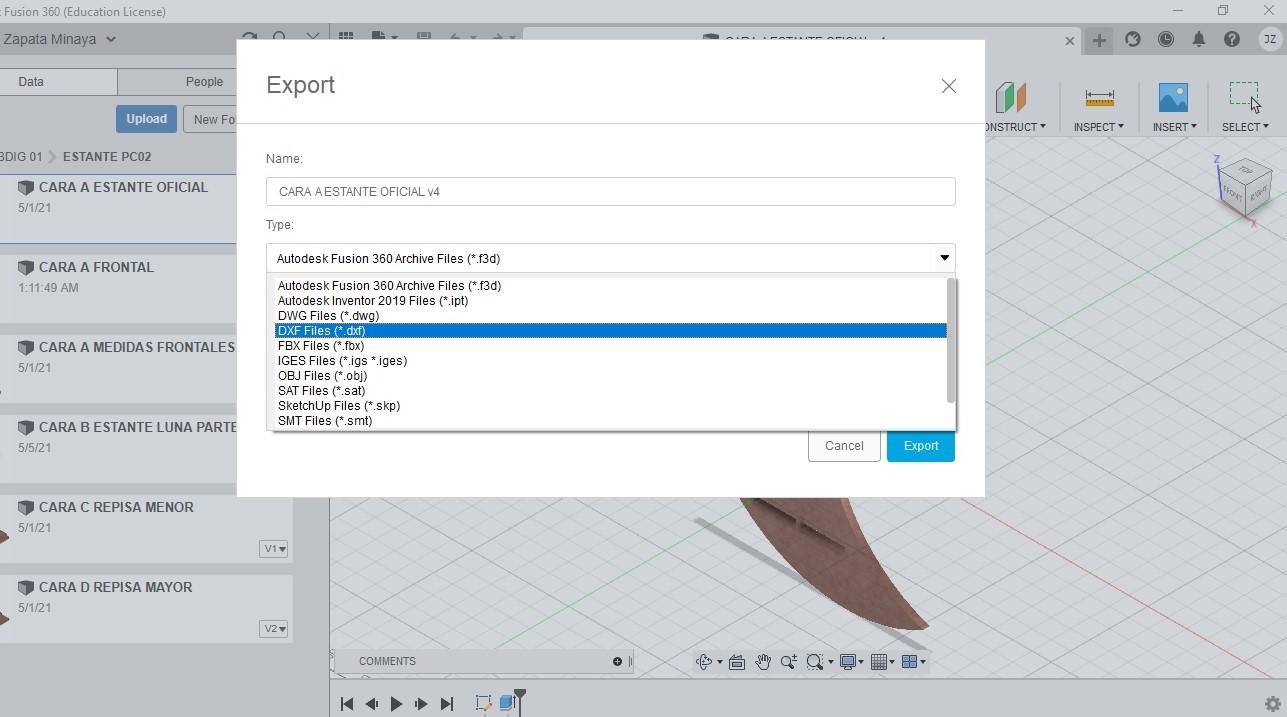The width and height of the screenshot is (1287, 717).
Task: Open the Zapata Minaya team dropdown
Action: click(58, 39)
